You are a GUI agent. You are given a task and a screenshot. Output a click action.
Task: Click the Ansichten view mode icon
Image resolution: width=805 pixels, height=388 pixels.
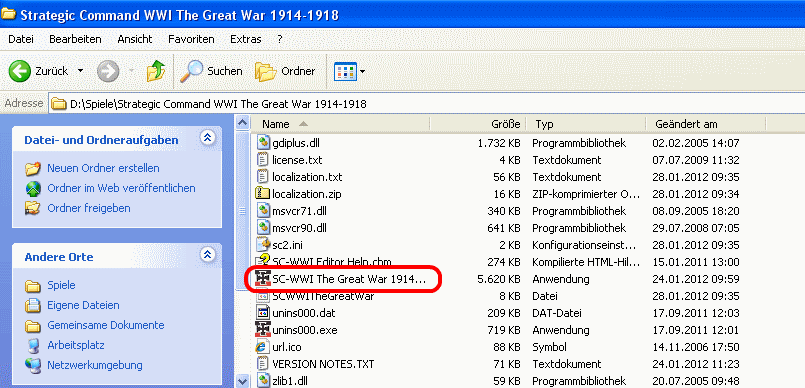pyautogui.click(x=345, y=71)
